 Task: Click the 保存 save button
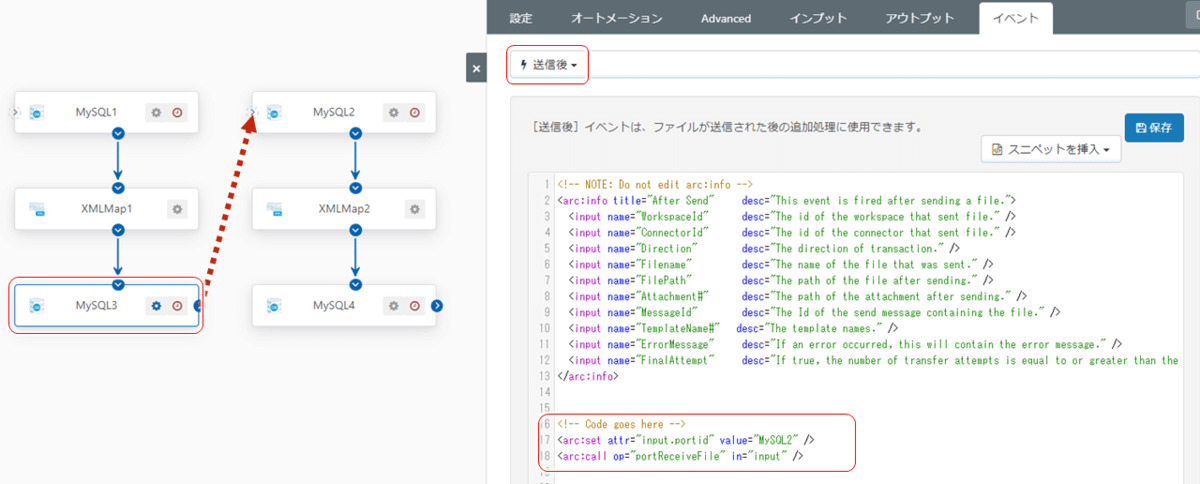click(x=1153, y=128)
